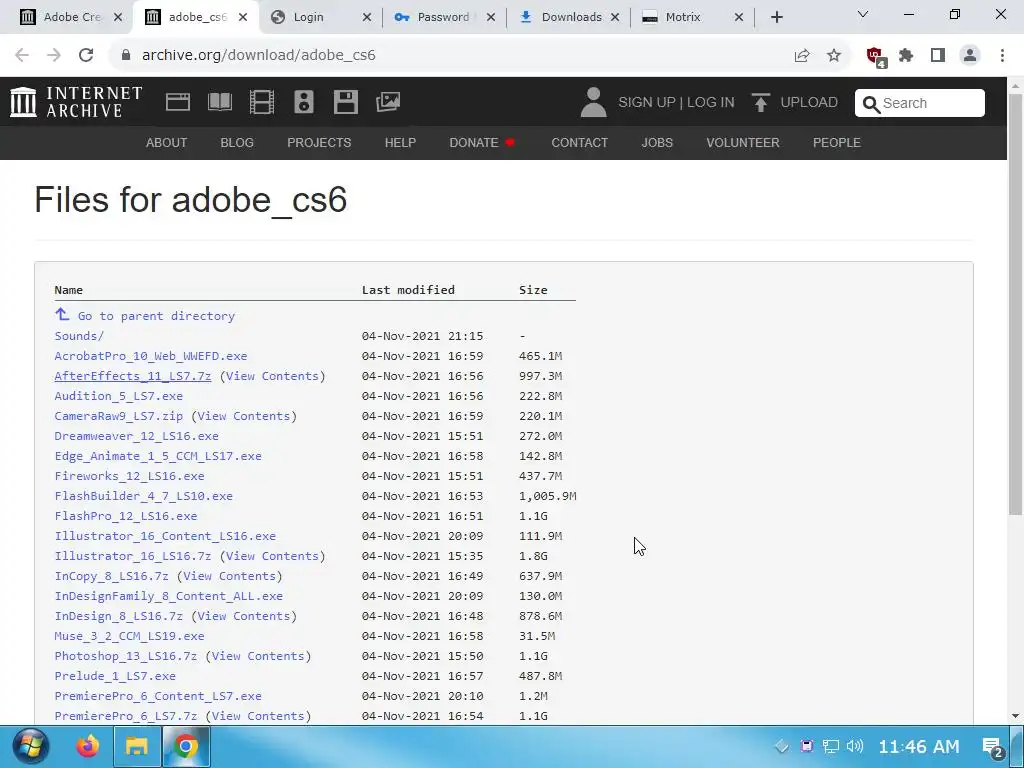Click the search magnifier icon
Image resolution: width=1024 pixels, height=768 pixels.
coord(871,103)
